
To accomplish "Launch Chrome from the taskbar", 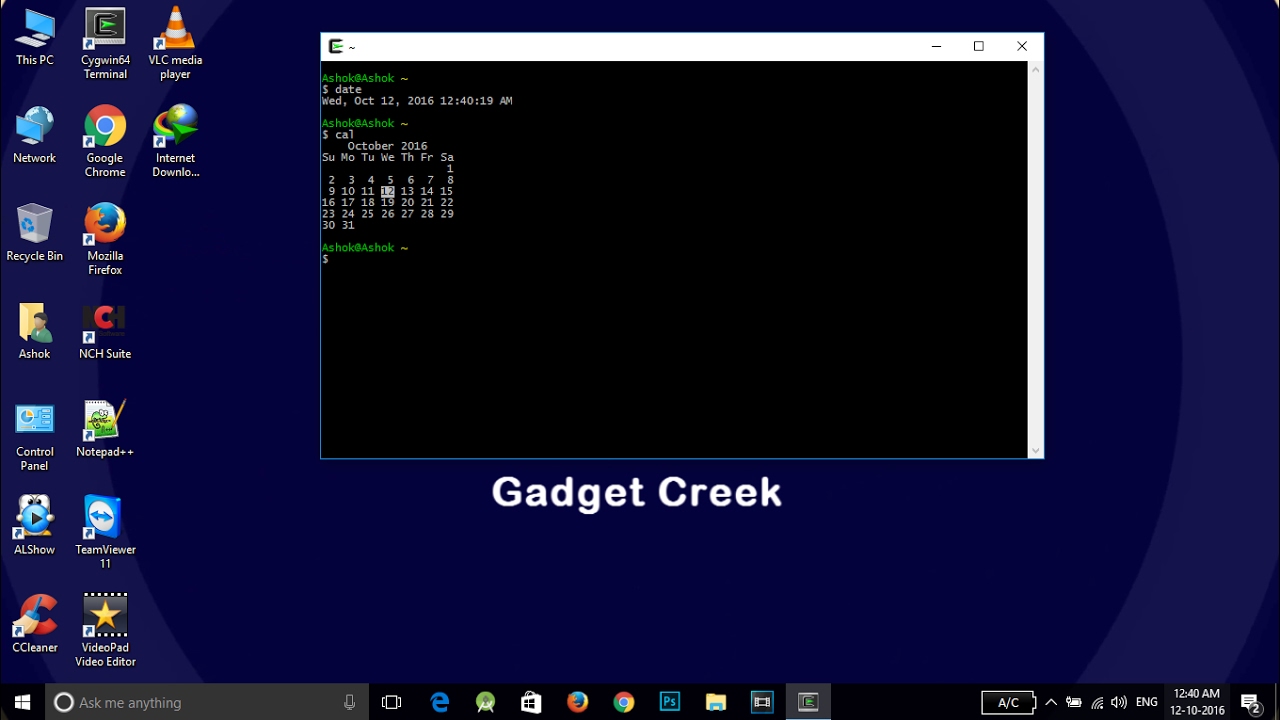I will click(624, 702).
